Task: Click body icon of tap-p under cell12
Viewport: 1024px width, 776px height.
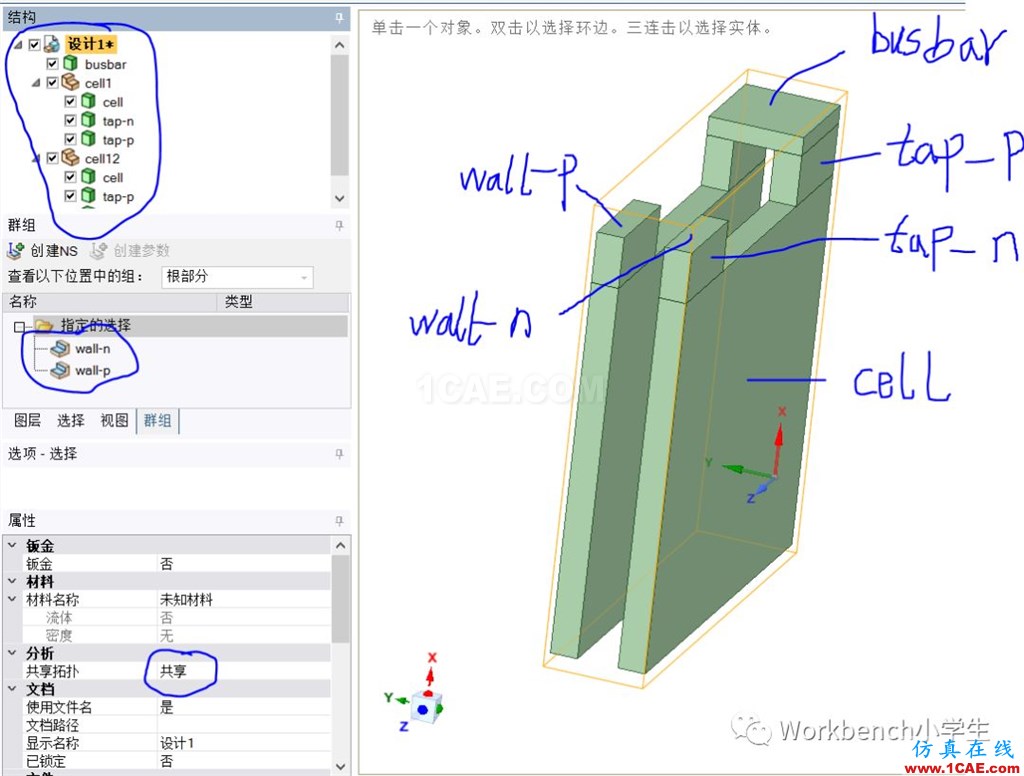Action: coord(88,196)
